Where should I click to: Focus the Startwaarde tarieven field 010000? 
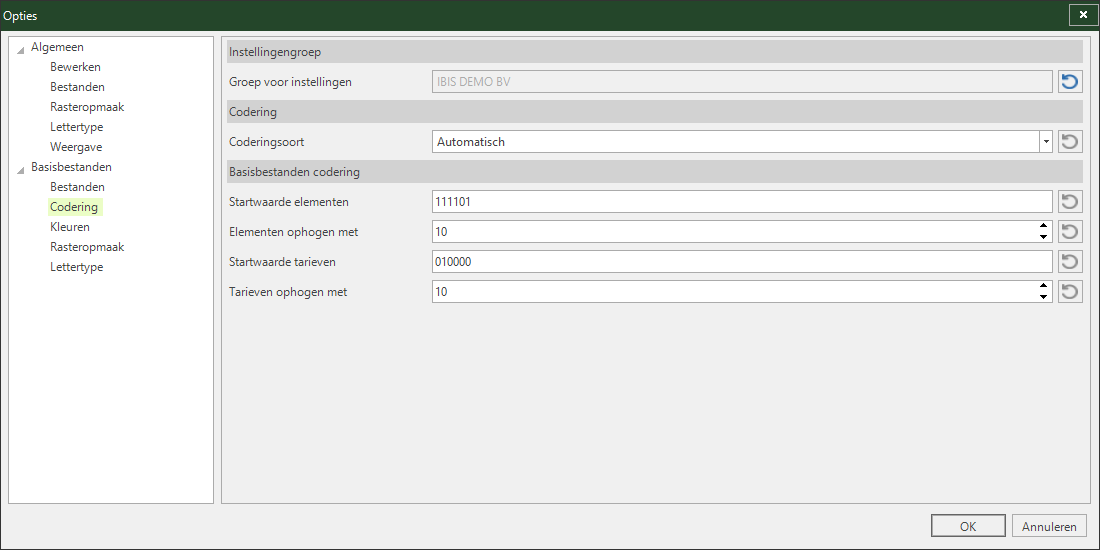(x=742, y=262)
